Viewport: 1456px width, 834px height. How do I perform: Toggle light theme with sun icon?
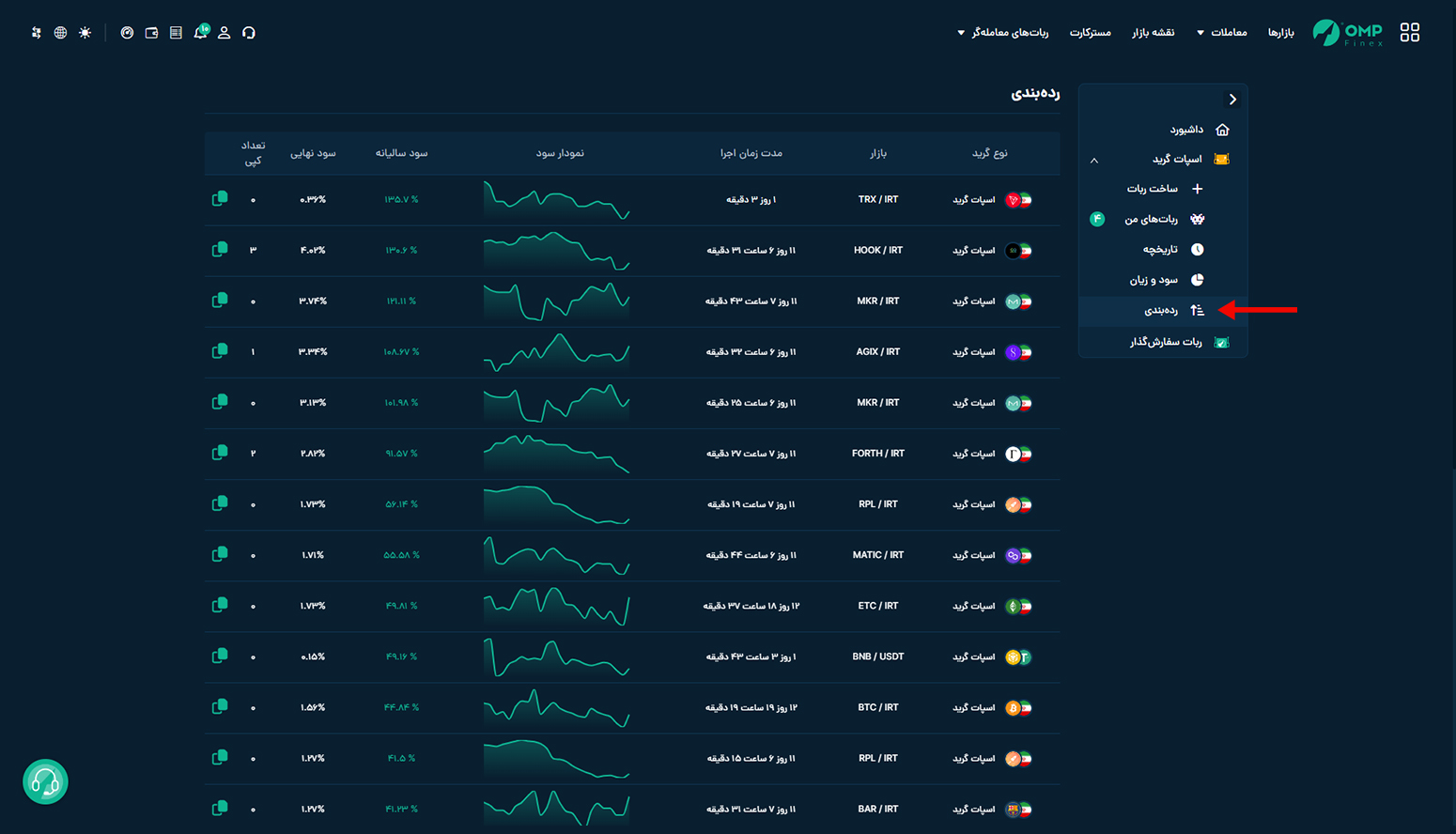coord(85,33)
